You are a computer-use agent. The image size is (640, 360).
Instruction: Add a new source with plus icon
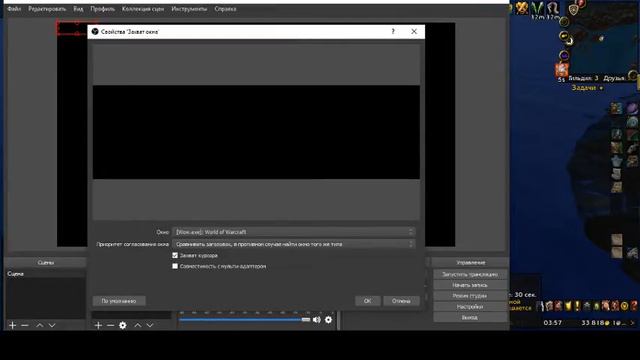98,325
